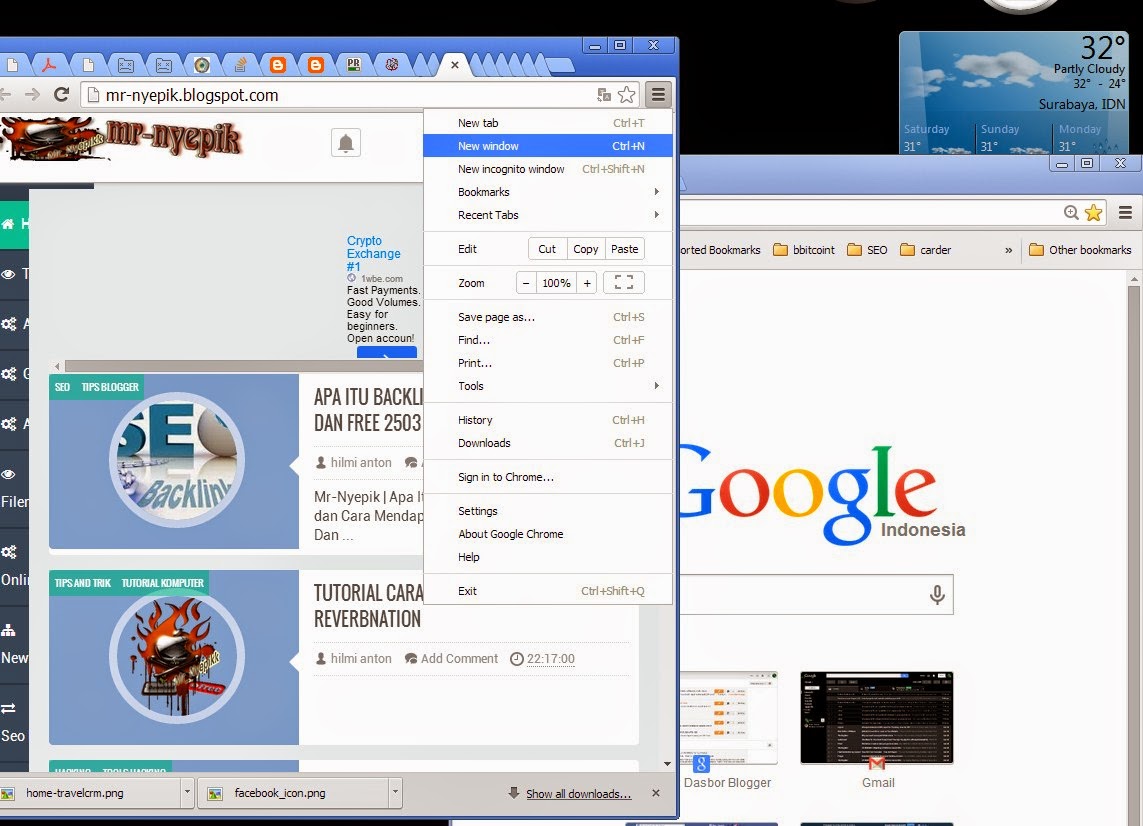Expand the Bookmarks submenu

pos(547,192)
